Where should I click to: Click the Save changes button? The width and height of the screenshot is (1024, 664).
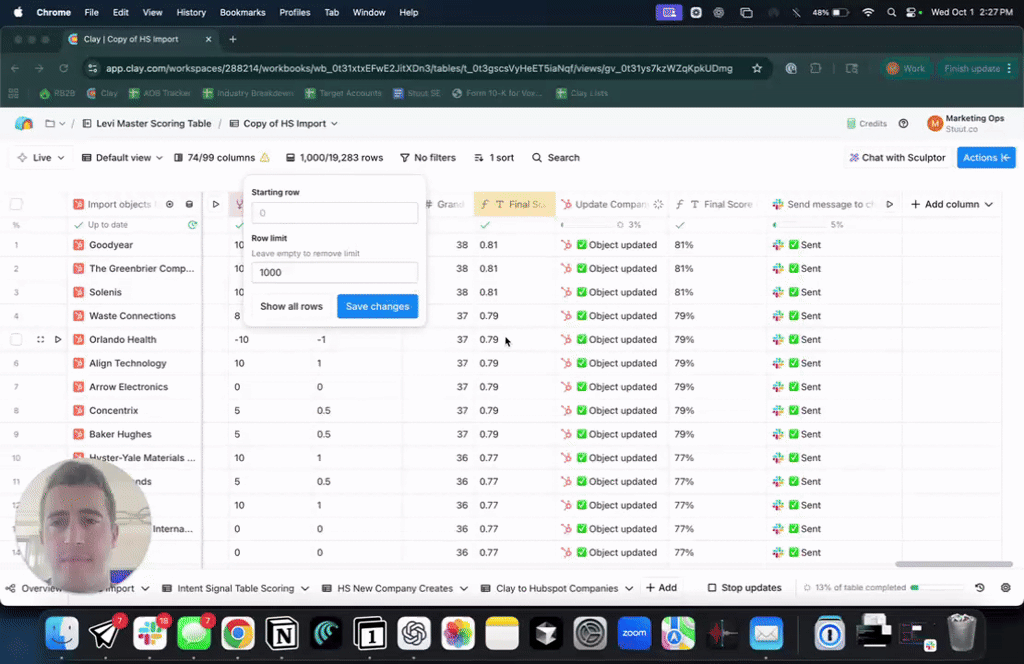tap(377, 306)
